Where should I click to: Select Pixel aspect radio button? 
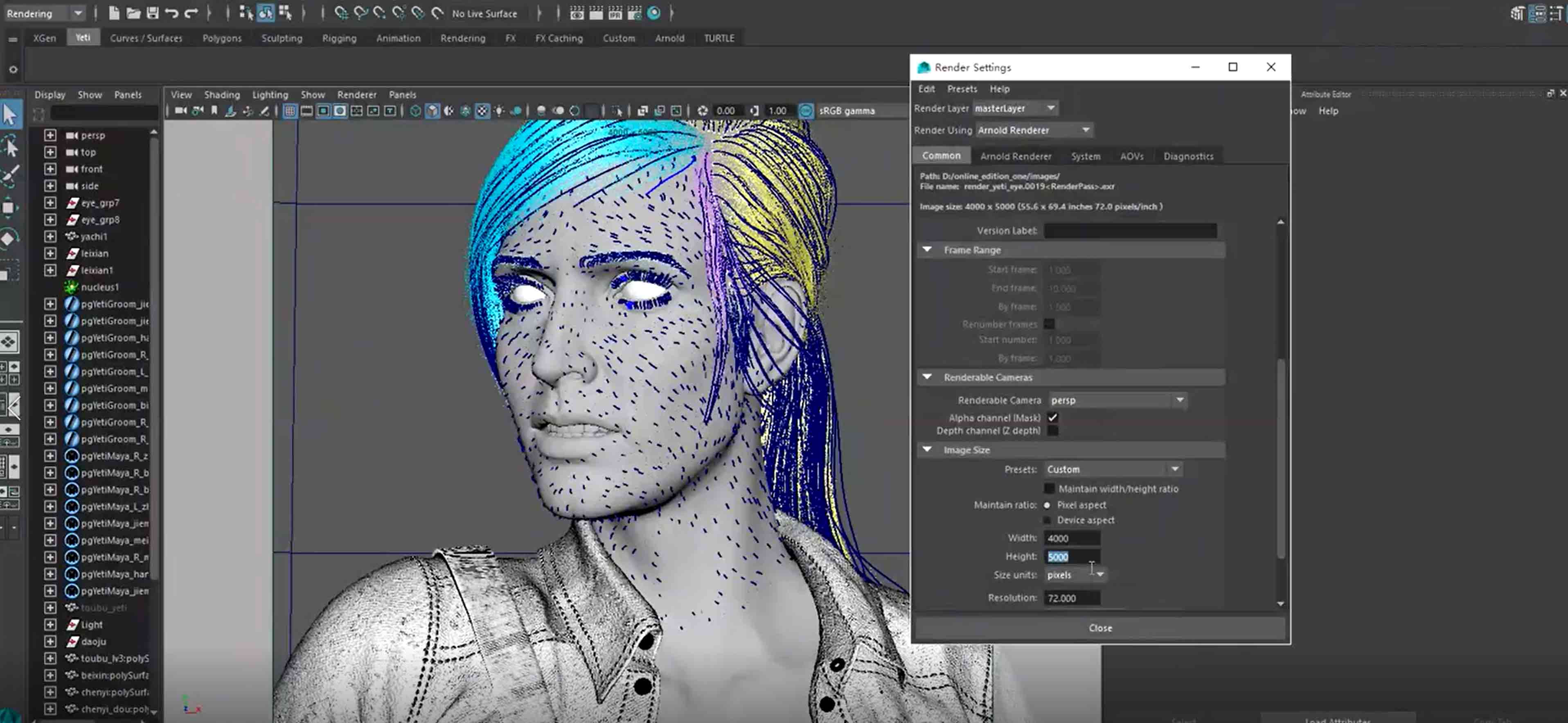tap(1047, 504)
